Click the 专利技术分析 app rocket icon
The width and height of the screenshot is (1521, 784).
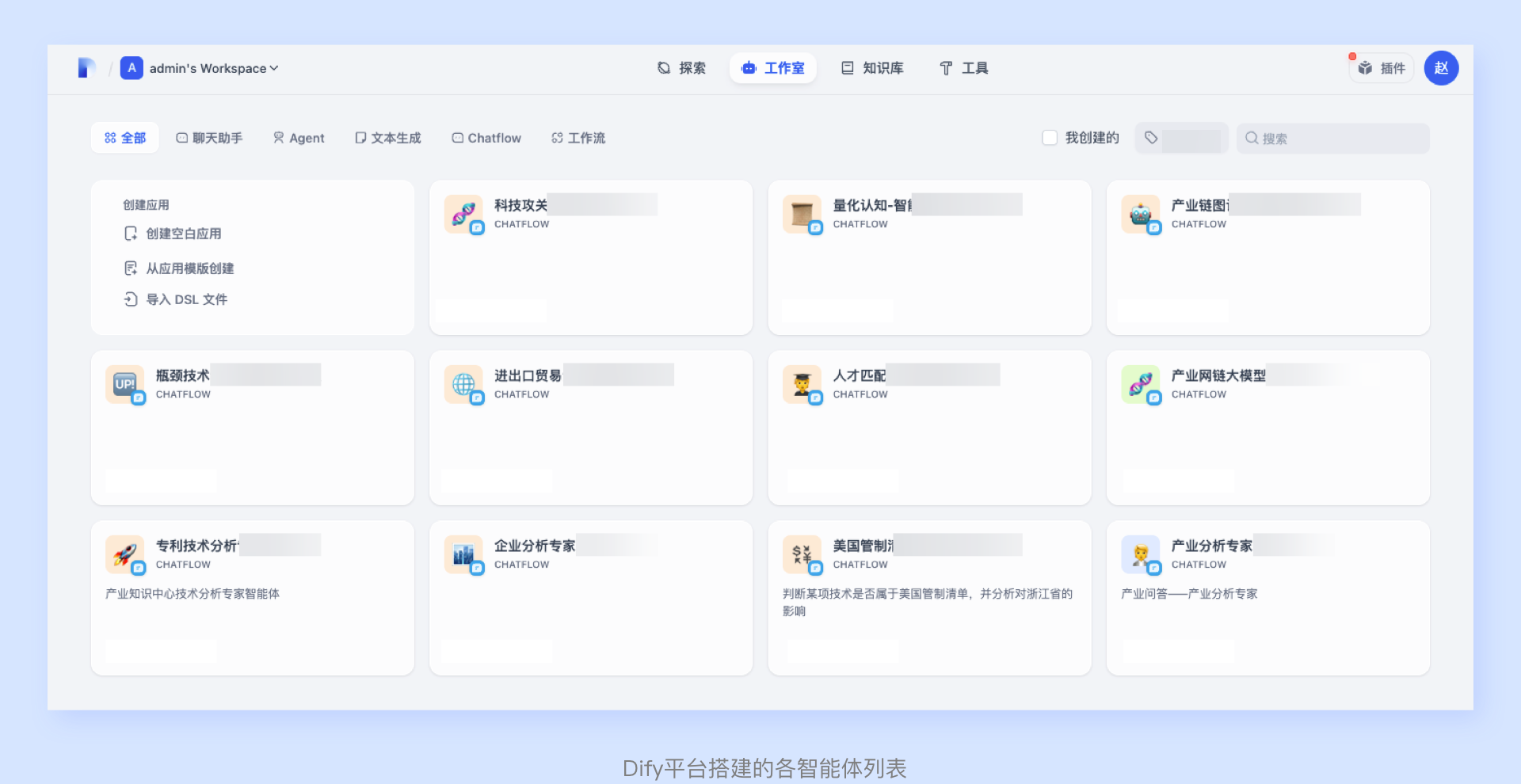click(124, 554)
